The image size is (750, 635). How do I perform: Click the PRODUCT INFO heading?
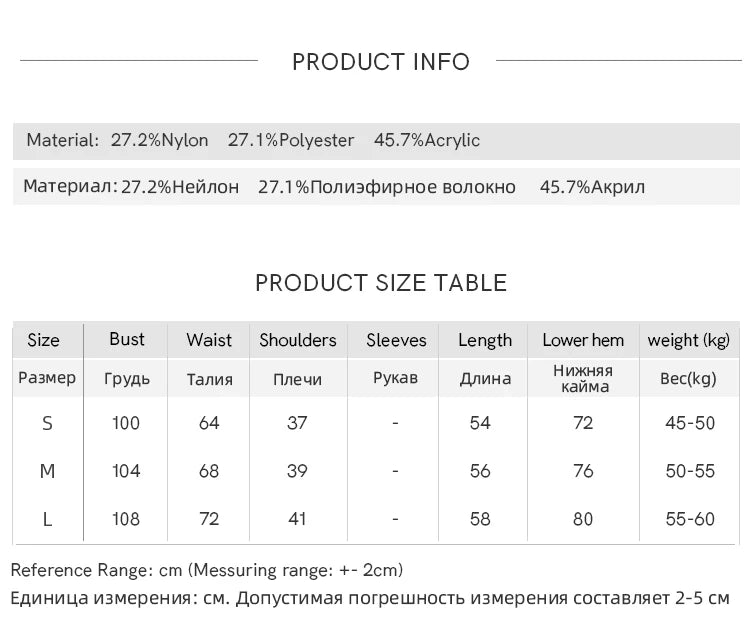click(381, 62)
